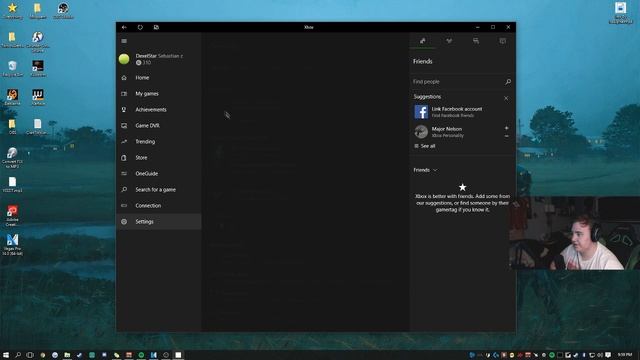This screenshot has height=360, width=640.
Task: Click the third icon in Xbox title bar
Action: tap(156, 27)
